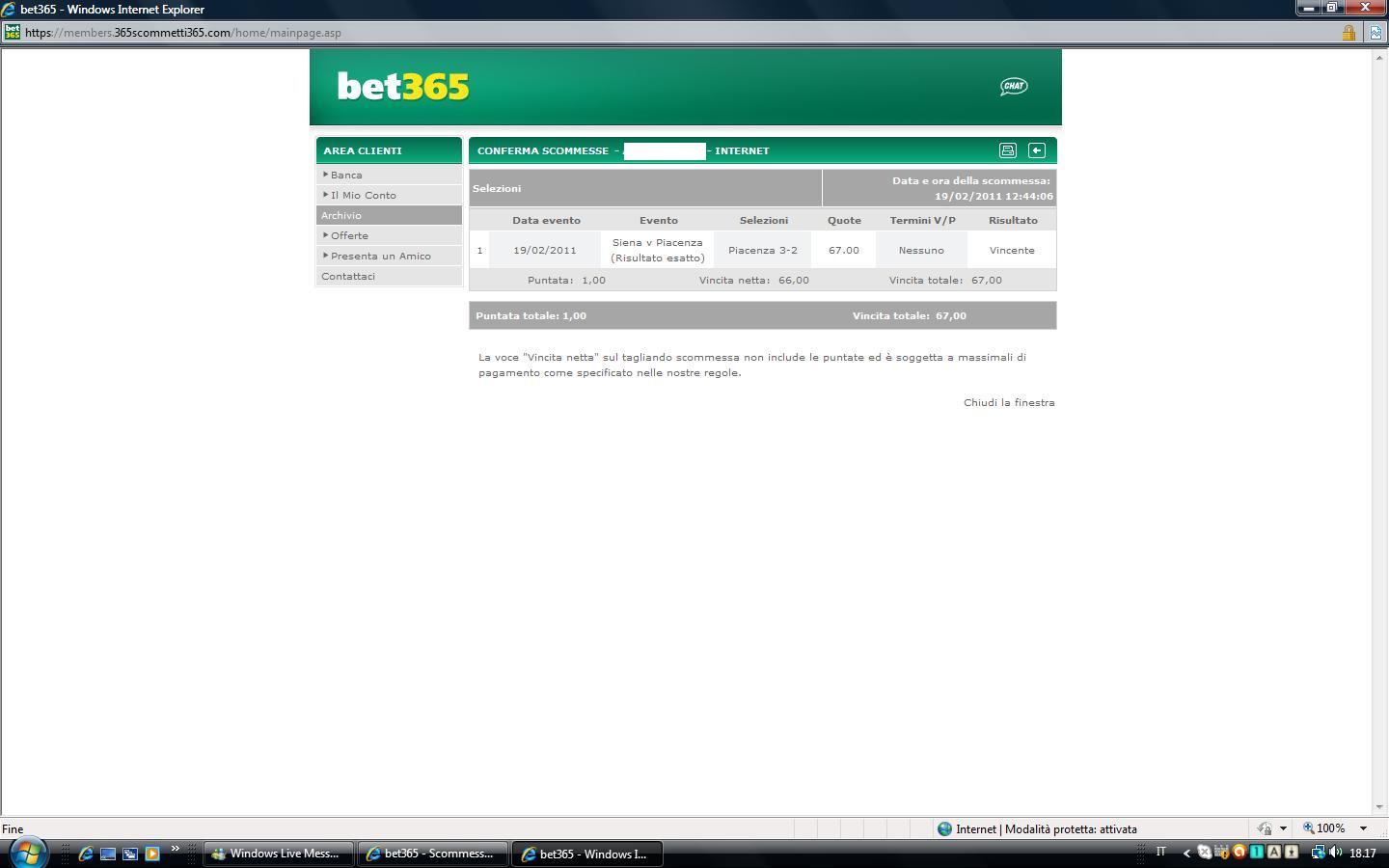Click the 19/02/2011 event date cell
Viewport: 1389px width, 868px height.
coord(545,250)
